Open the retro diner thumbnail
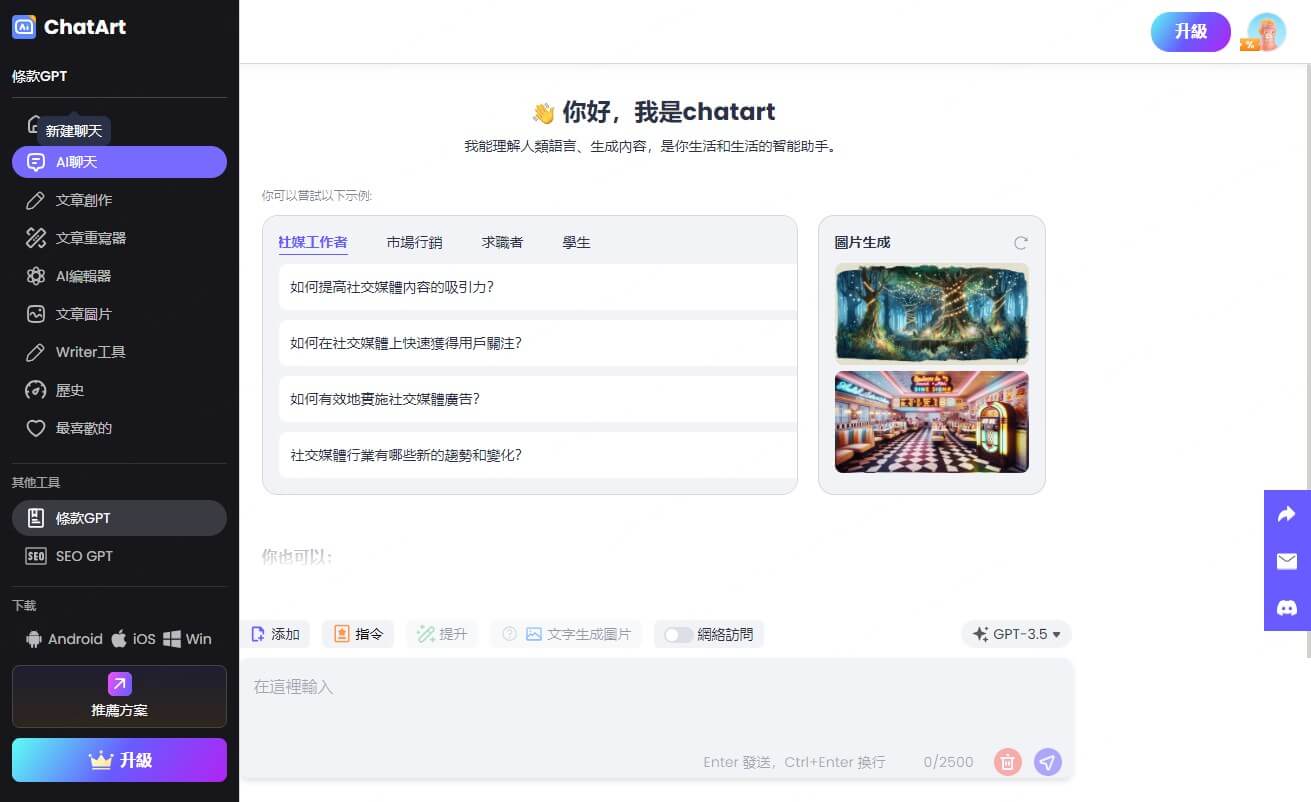Screen dimensions: 1311x802 point(932,422)
